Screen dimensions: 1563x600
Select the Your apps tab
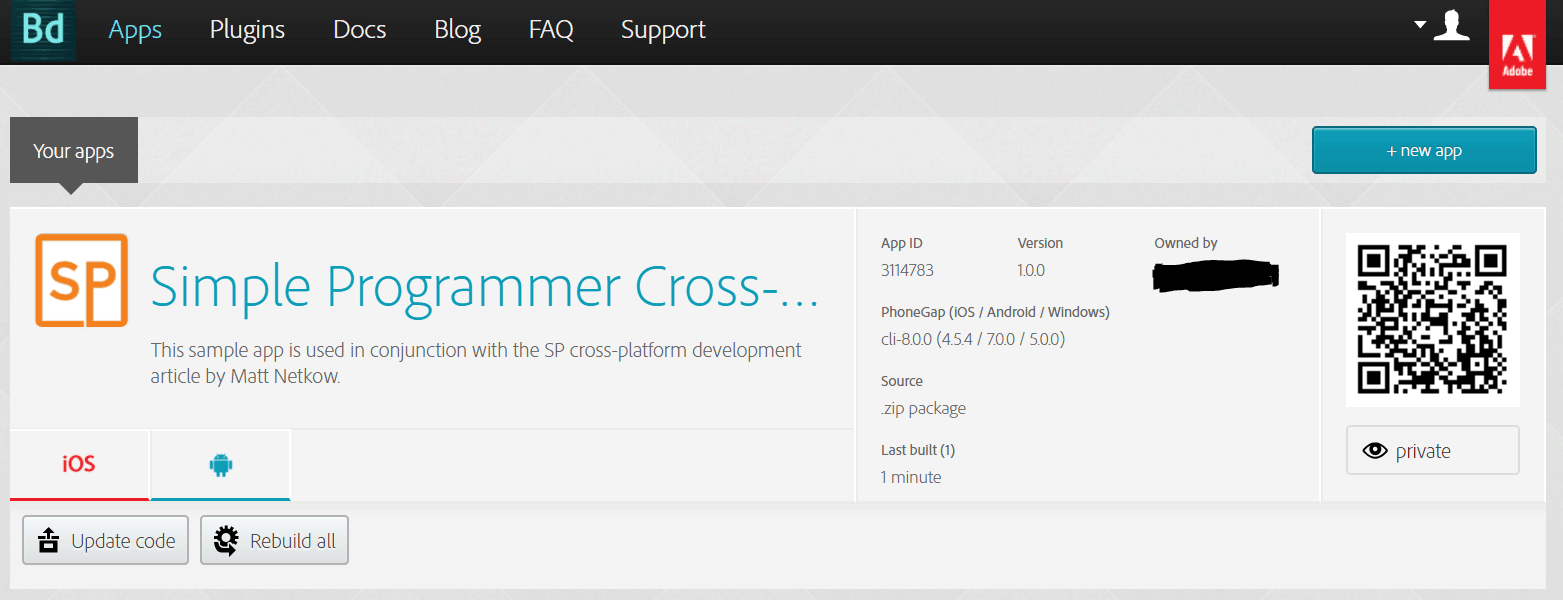[74, 151]
